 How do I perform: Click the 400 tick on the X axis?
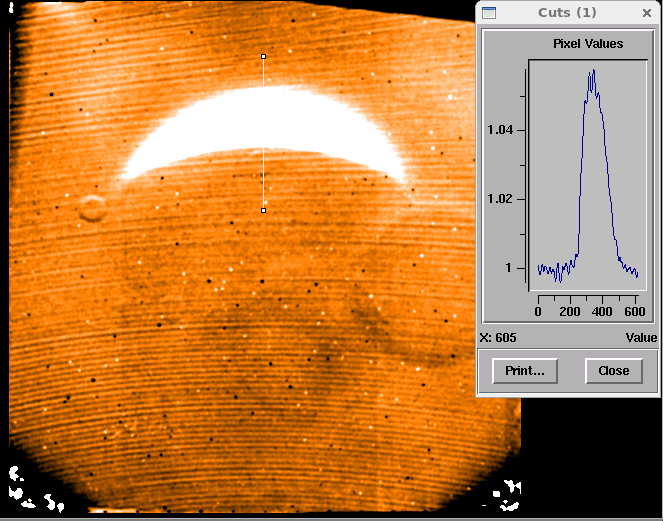[x=602, y=312]
